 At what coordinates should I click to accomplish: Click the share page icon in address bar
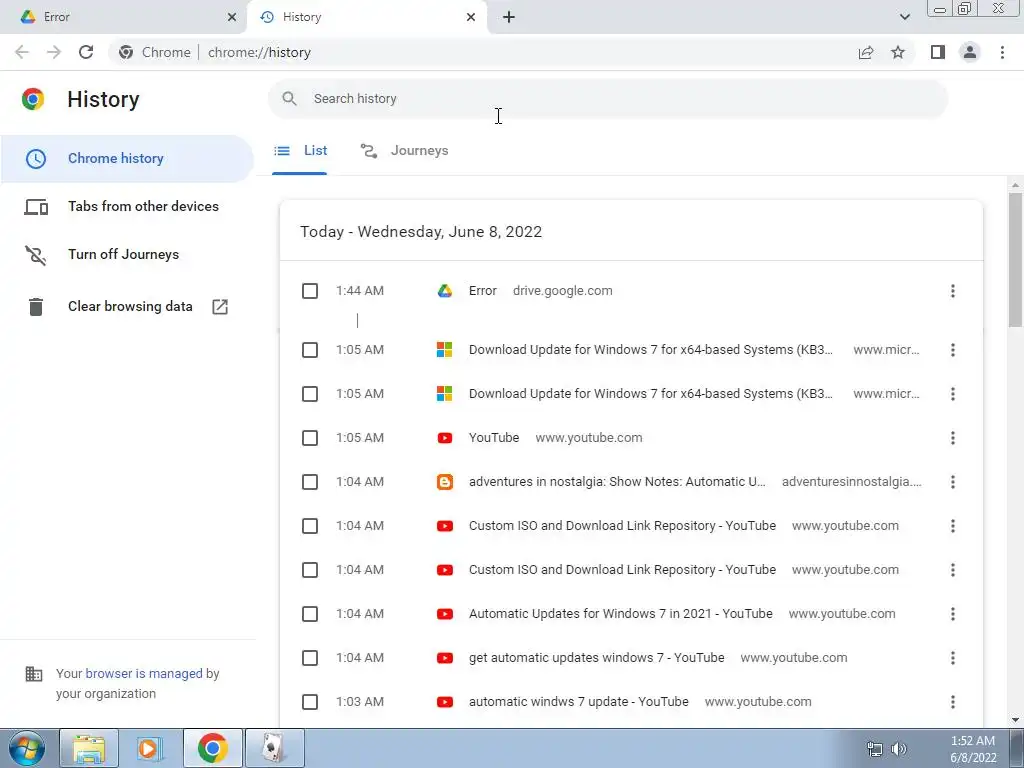pos(866,52)
